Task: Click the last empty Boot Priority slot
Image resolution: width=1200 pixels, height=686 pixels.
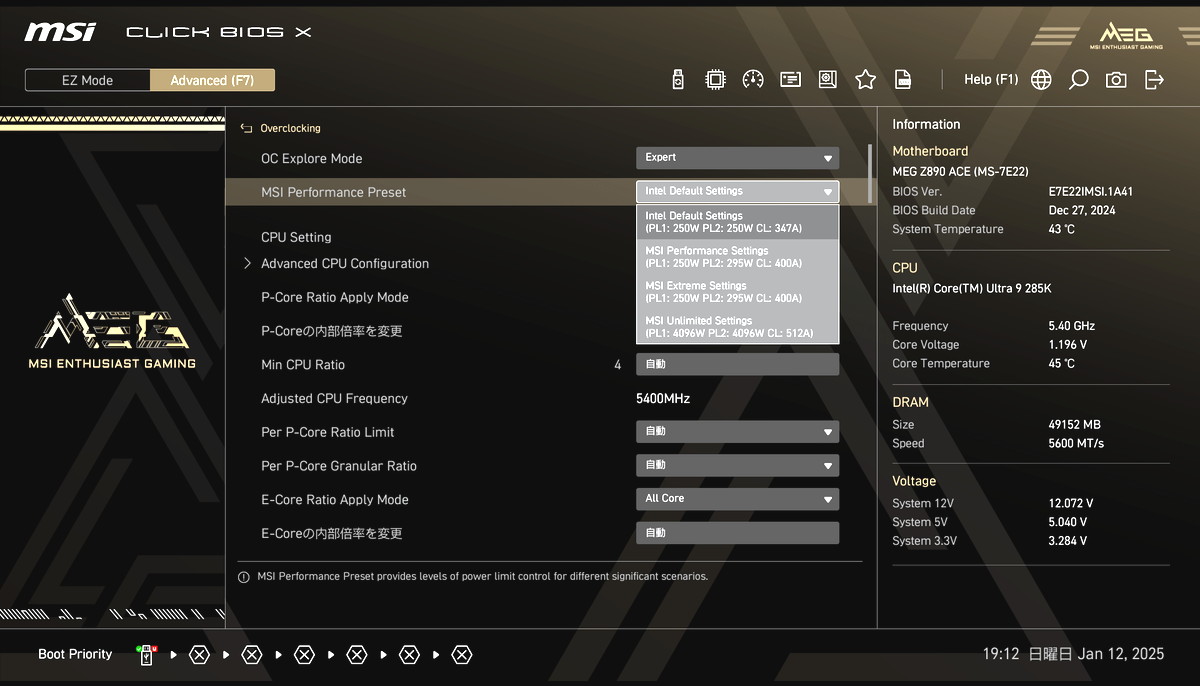Action: coord(461,655)
